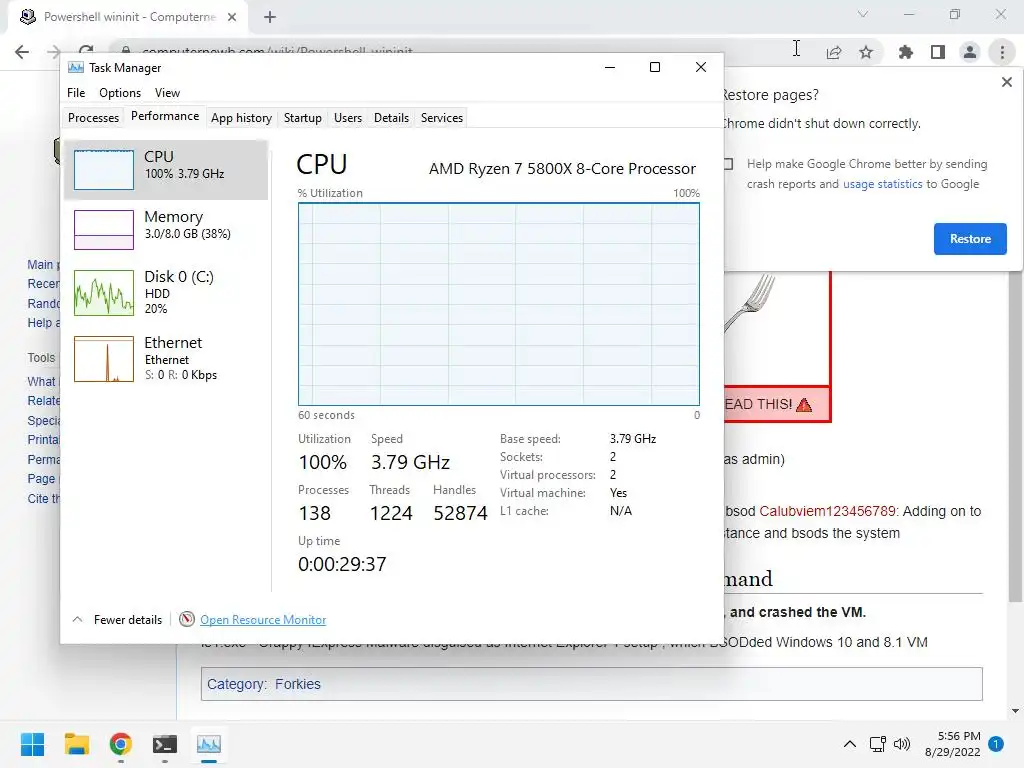Open the View menu in Task Manager
The height and width of the screenshot is (768, 1024).
click(x=167, y=93)
